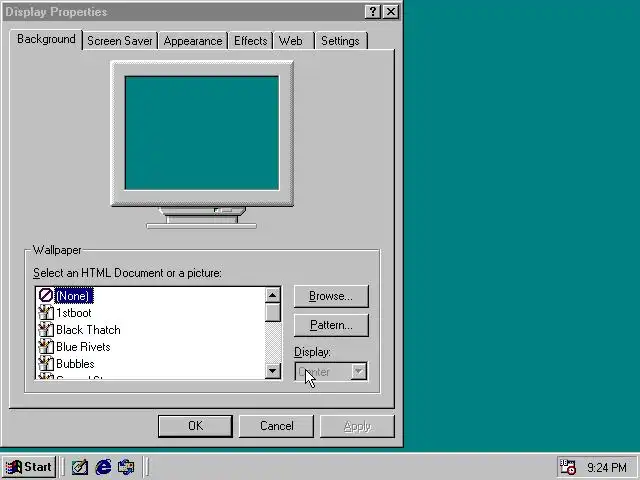This screenshot has height=480, width=640.
Task: Click the 9:24 PM taskbar clock
Action: (607, 467)
